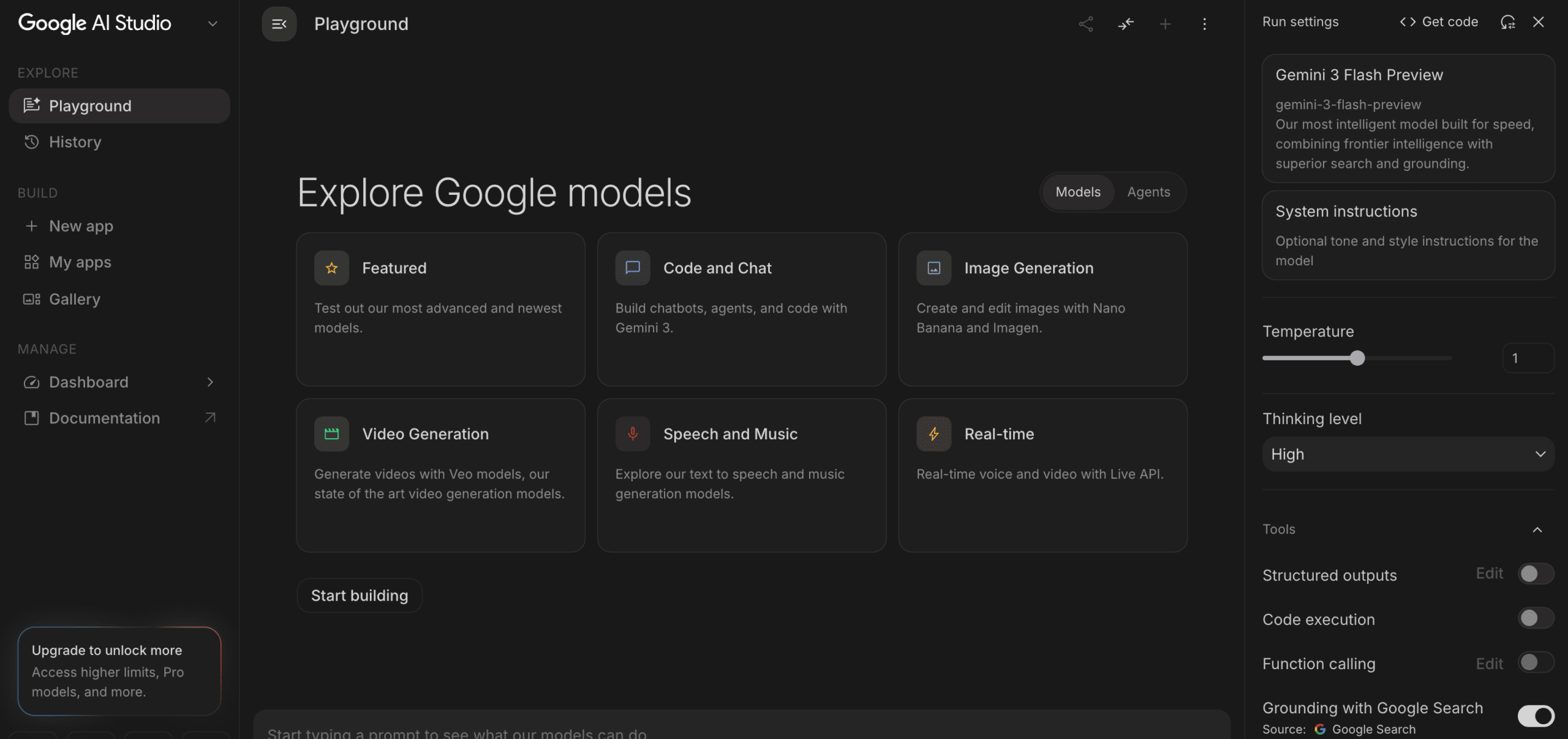Click the Temperature slider handle

[x=1357, y=358]
